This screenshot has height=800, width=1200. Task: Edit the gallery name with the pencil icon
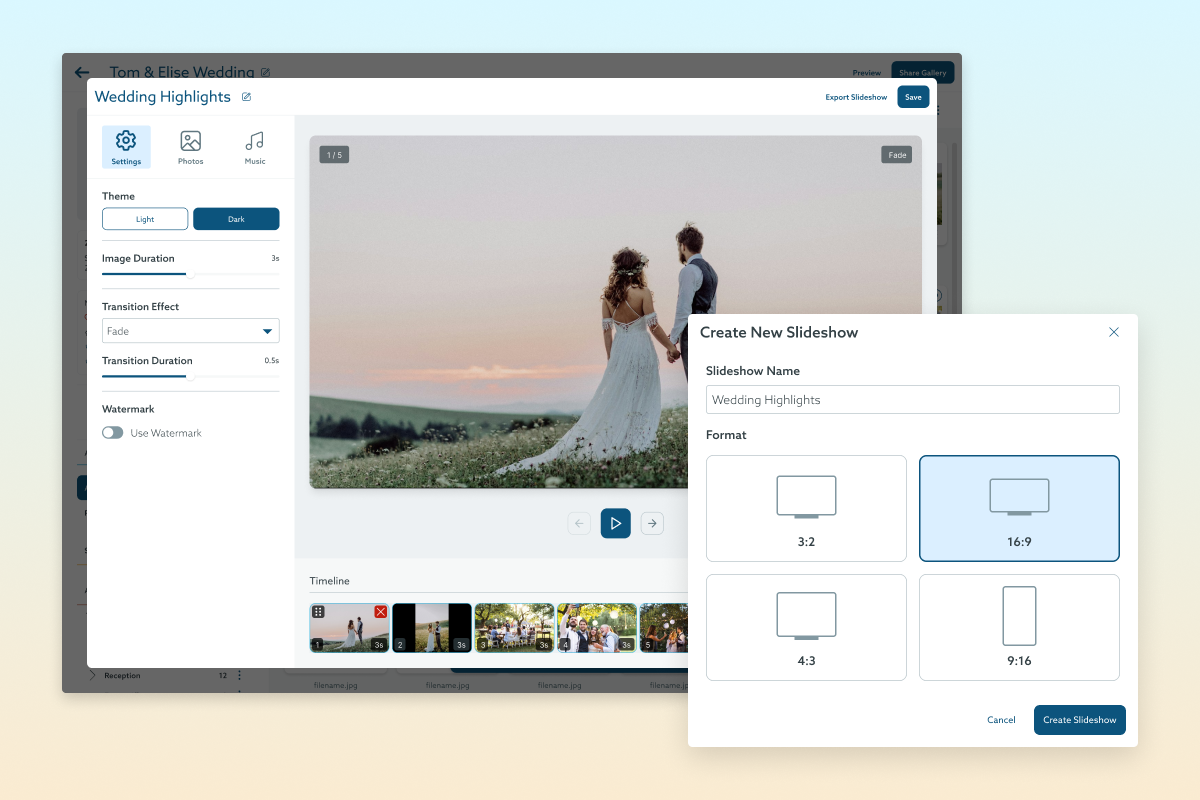click(x=264, y=72)
